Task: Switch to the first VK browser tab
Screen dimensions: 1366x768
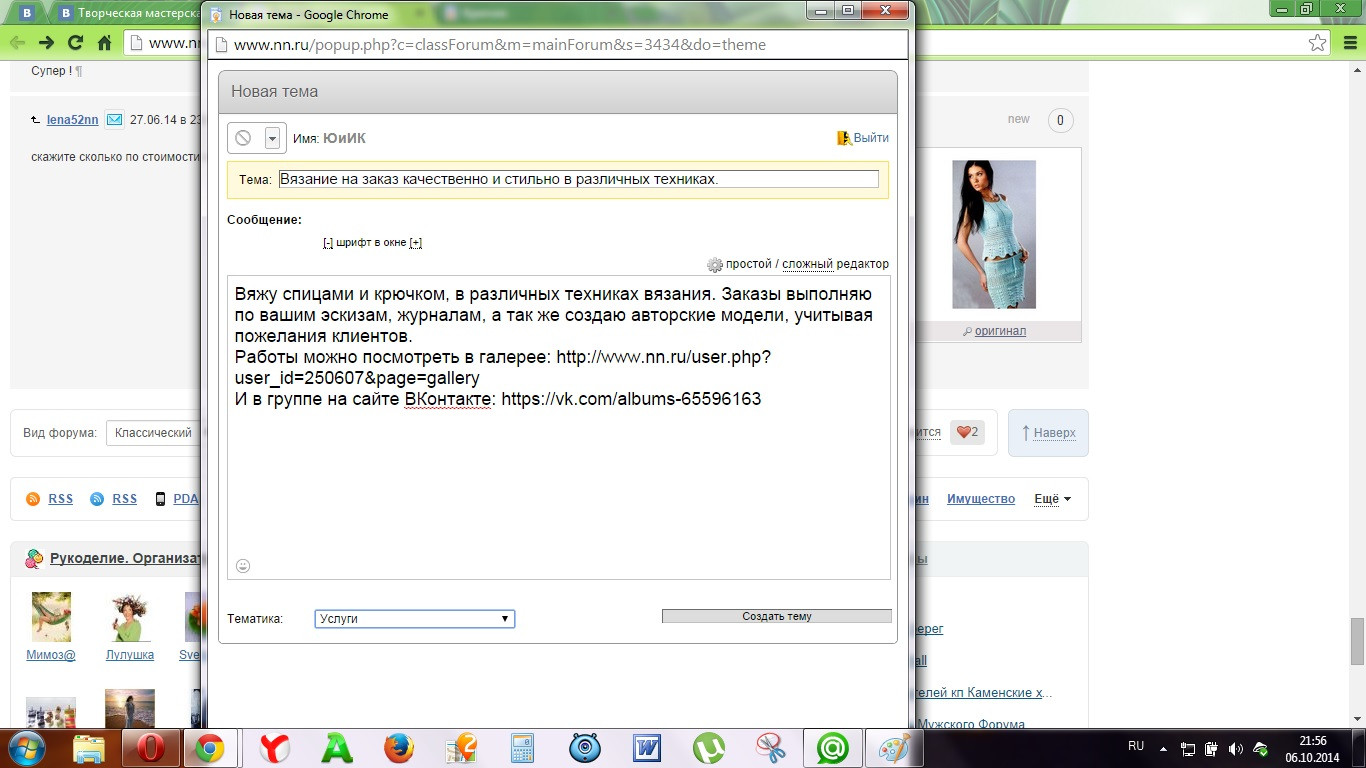Action: click(28, 14)
